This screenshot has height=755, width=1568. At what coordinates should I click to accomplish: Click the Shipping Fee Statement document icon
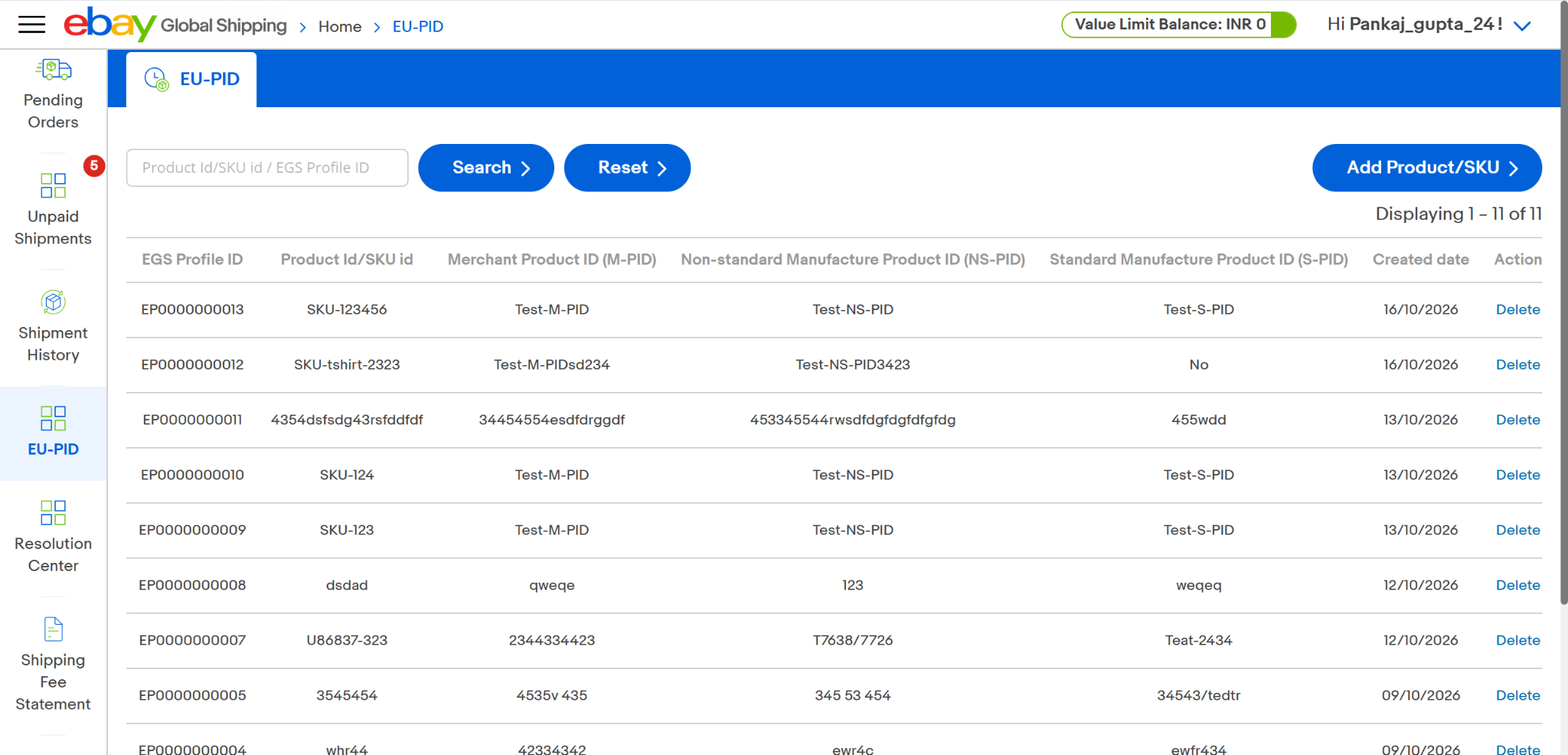pyautogui.click(x=53, y=629)
